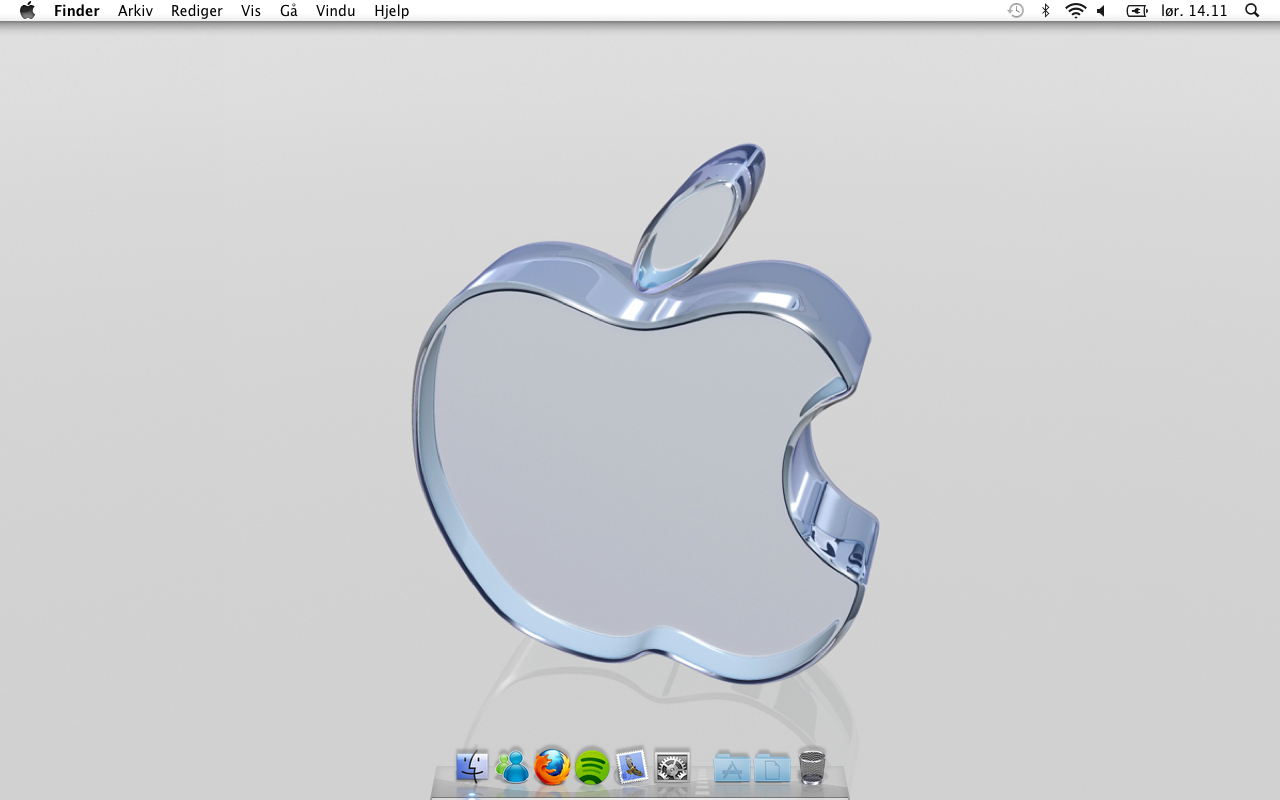
Task: Open System Preferences from the Dock
Action: tap(672, 767)
